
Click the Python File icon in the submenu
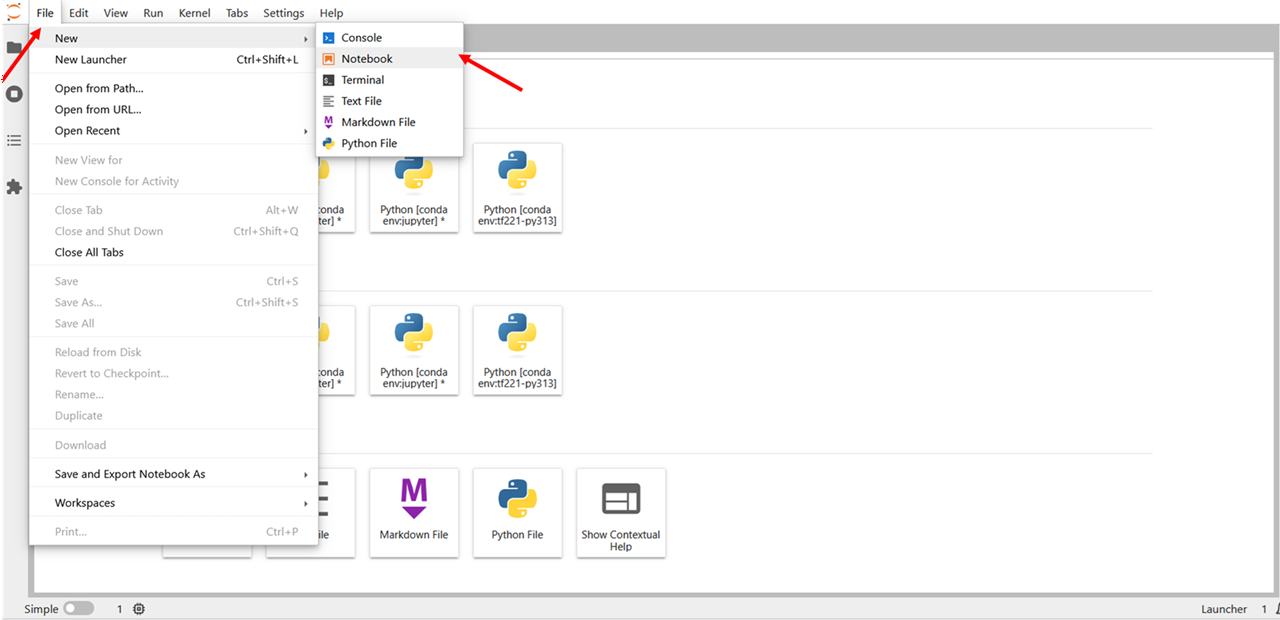coord(328,143)
